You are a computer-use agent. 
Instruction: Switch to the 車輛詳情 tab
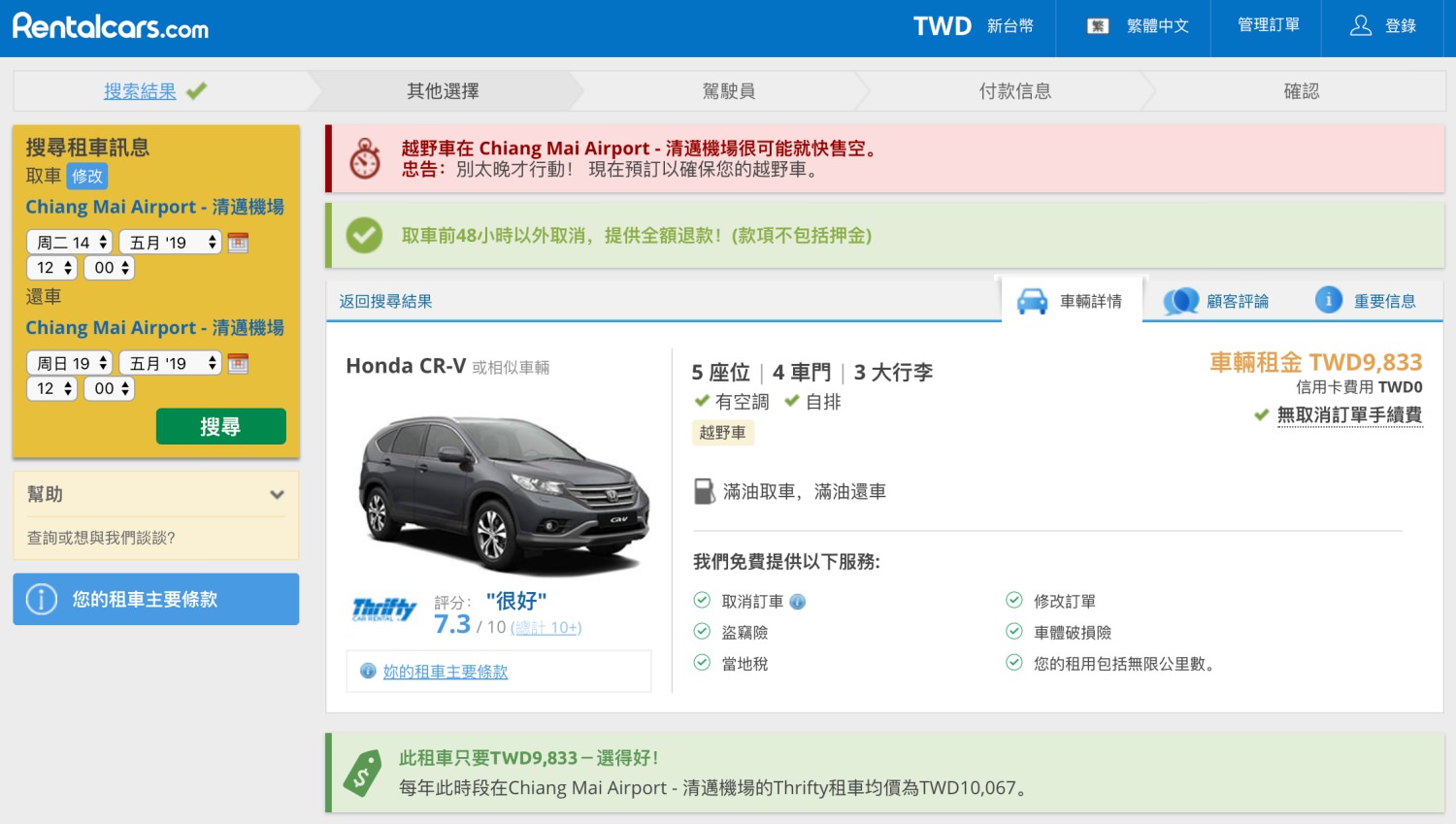(1072, 301)
